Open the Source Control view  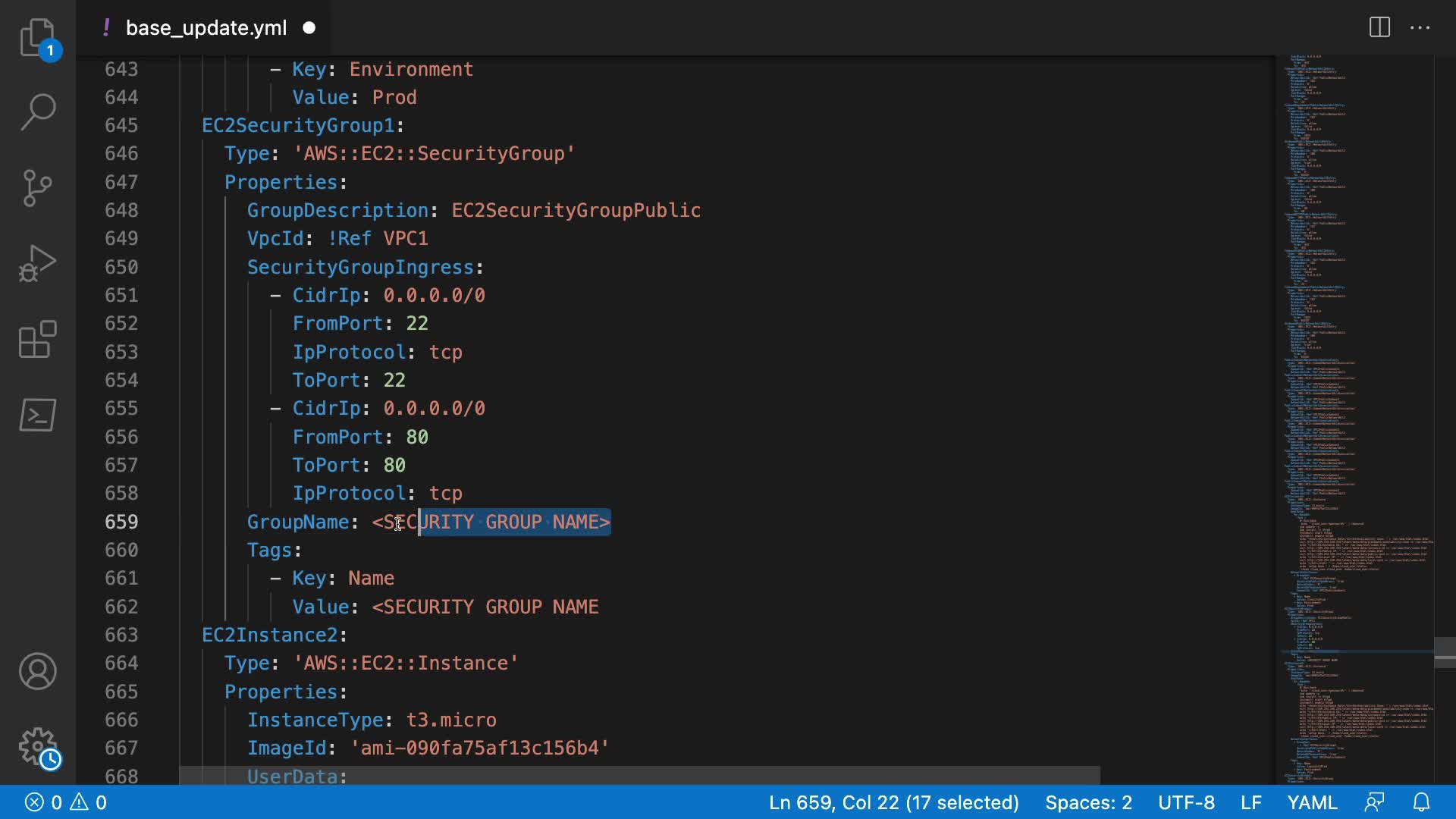pos(37,188)
